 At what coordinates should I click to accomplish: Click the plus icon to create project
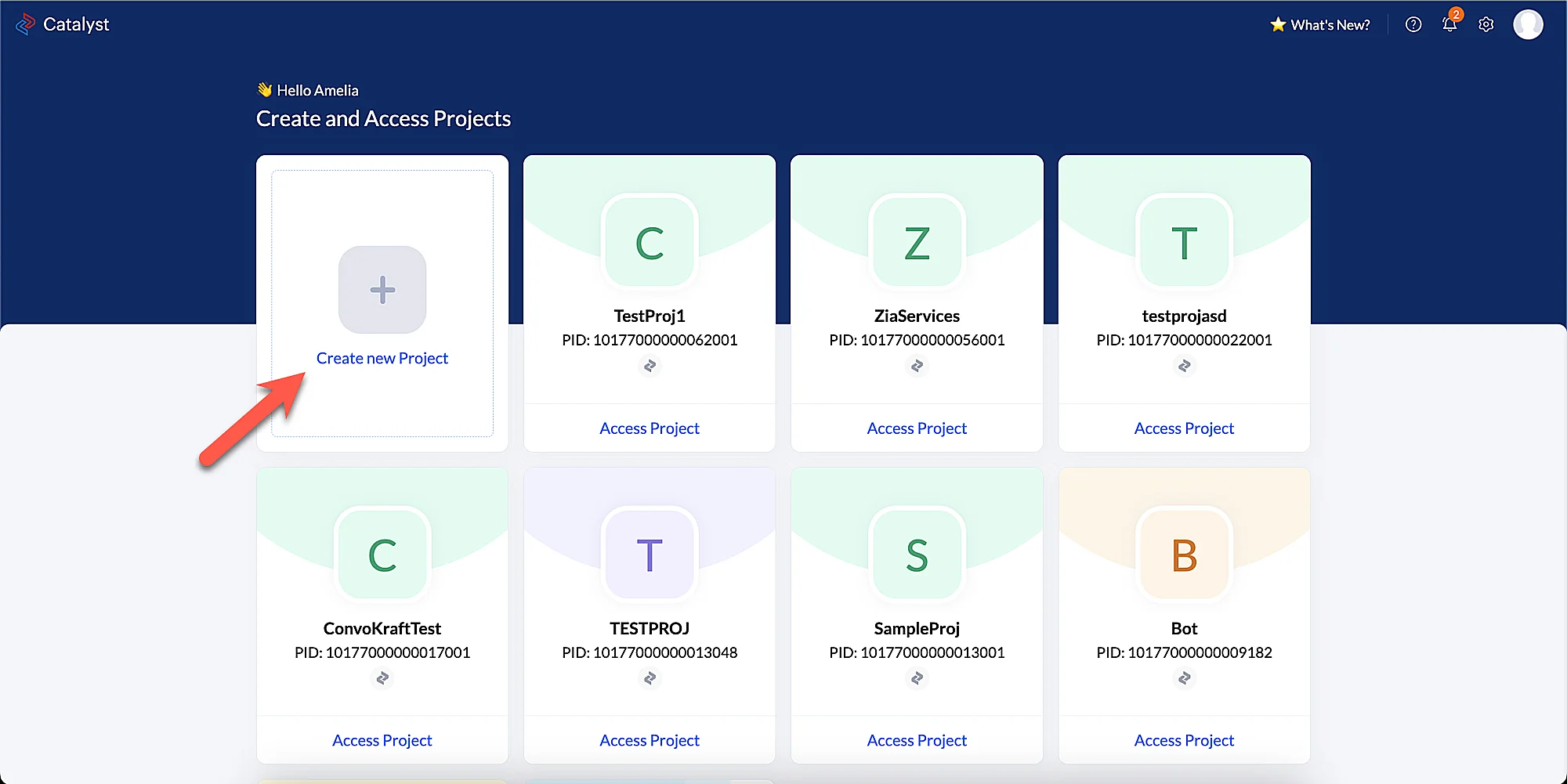(382, 290)
